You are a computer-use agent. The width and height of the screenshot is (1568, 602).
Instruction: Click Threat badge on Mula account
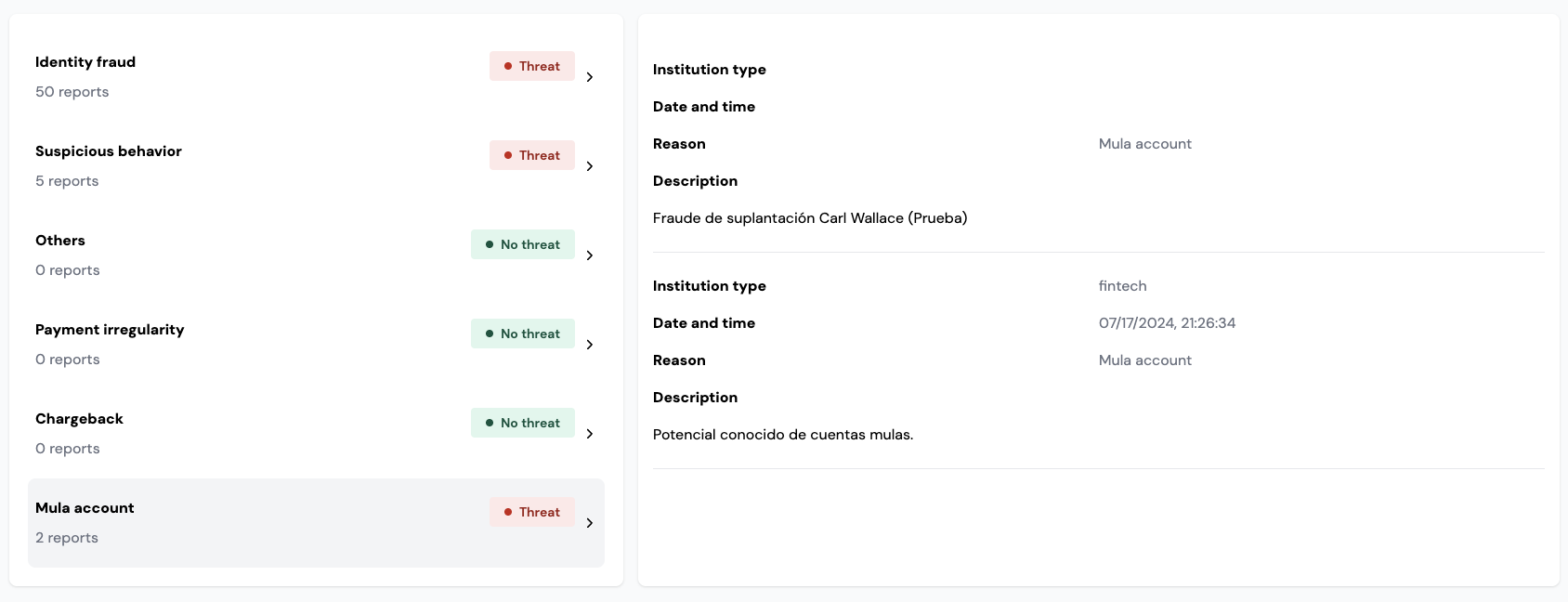[x=532, y=512]
